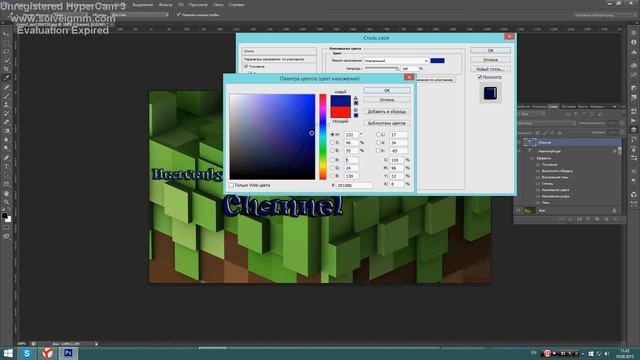Image resolution: width=640 pixels, height=360 pixels.
Task: Click the style preview thumbnail in Layer Style
Action: click(490, 93)
